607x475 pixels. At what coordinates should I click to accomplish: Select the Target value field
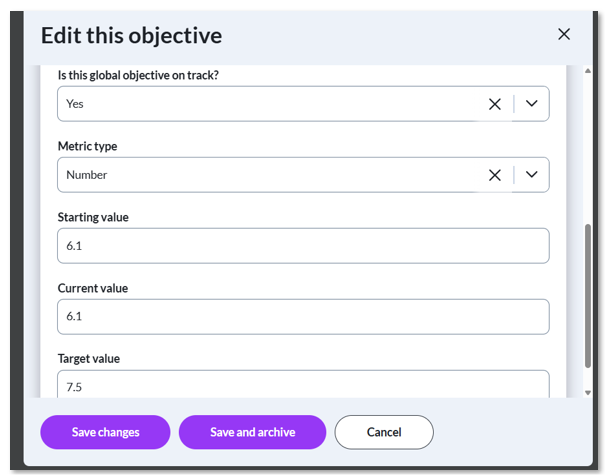(x=303, y=385)
